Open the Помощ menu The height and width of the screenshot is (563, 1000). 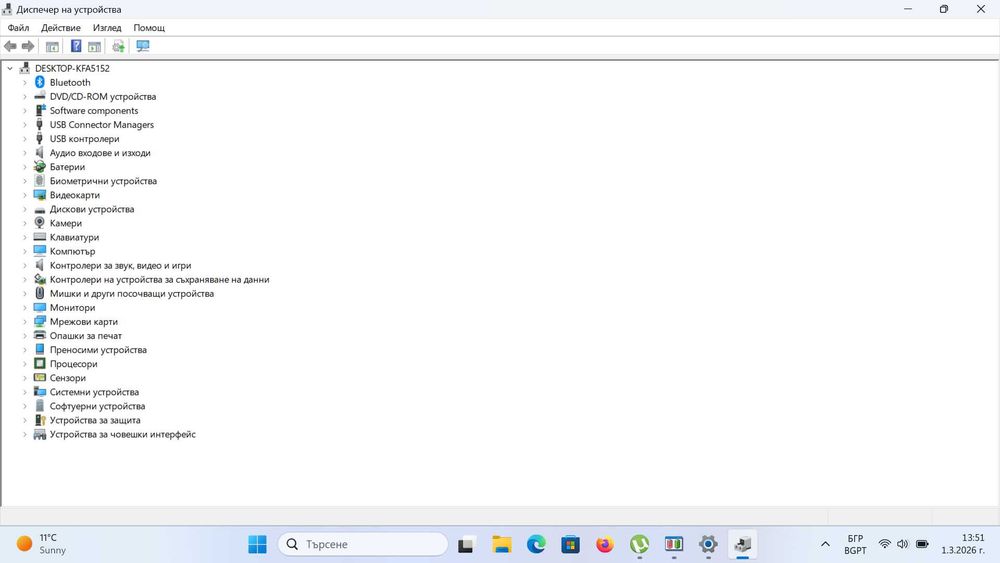pos(149,27)
